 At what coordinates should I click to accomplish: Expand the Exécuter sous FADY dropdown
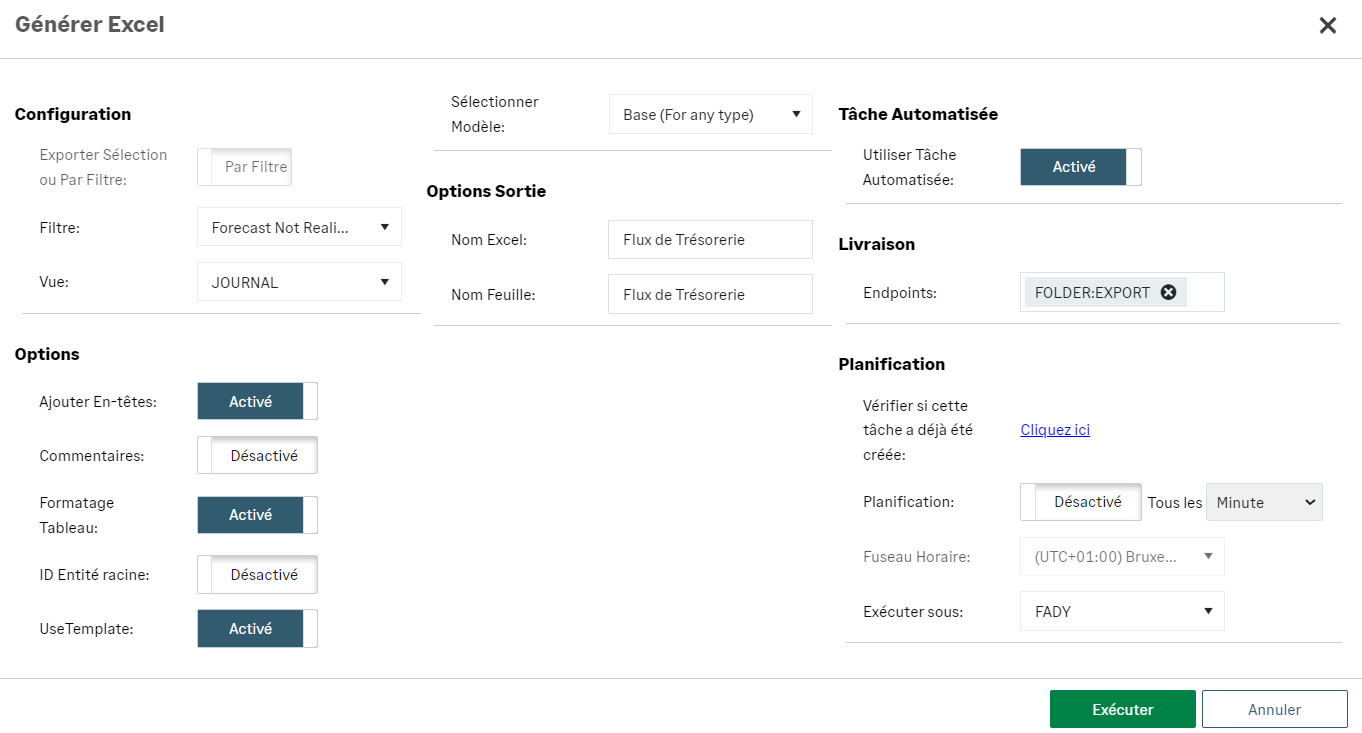click(x=1122, y=611)
